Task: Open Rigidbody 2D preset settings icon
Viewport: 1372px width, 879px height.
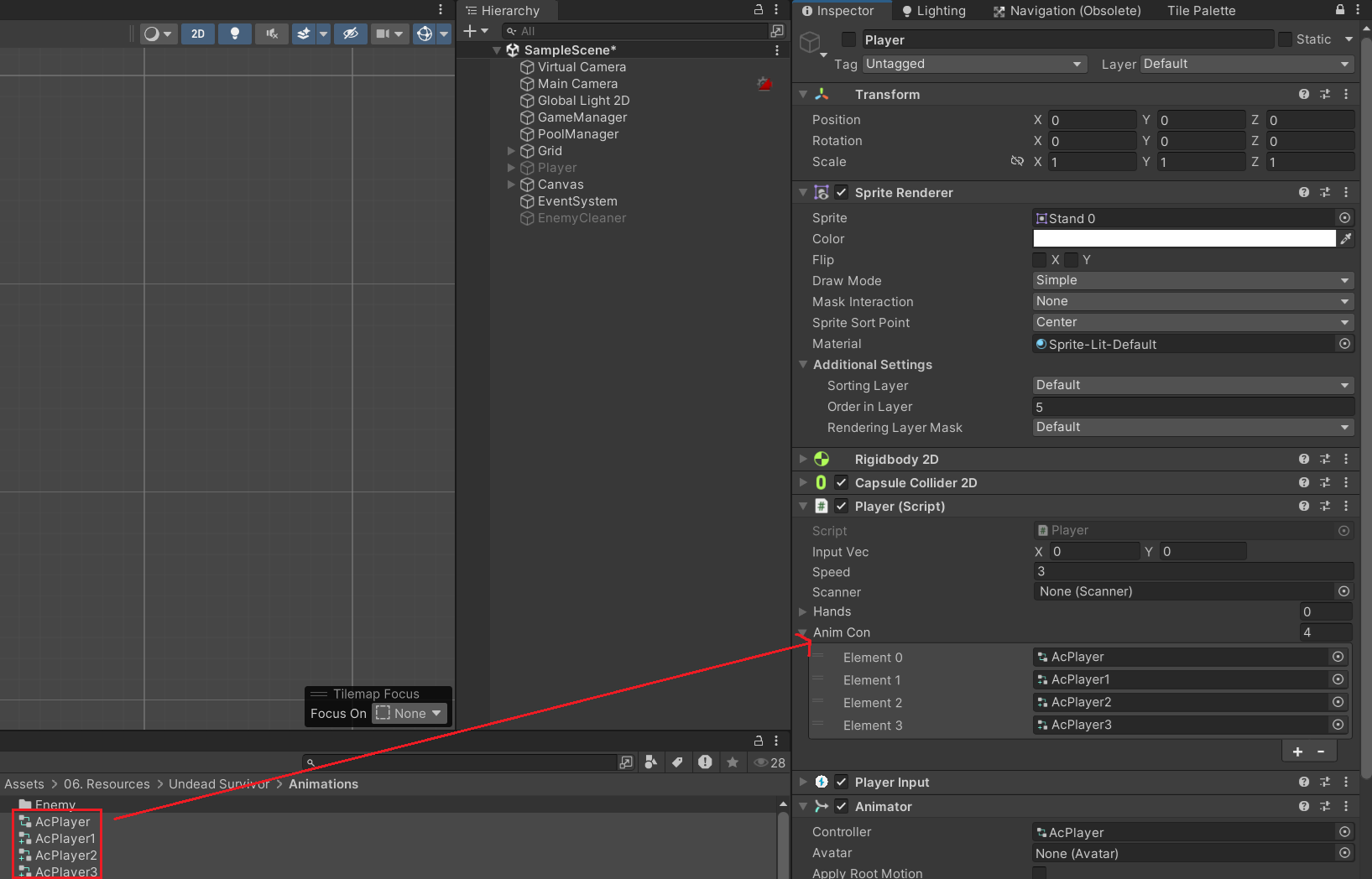Action: 1325,460
